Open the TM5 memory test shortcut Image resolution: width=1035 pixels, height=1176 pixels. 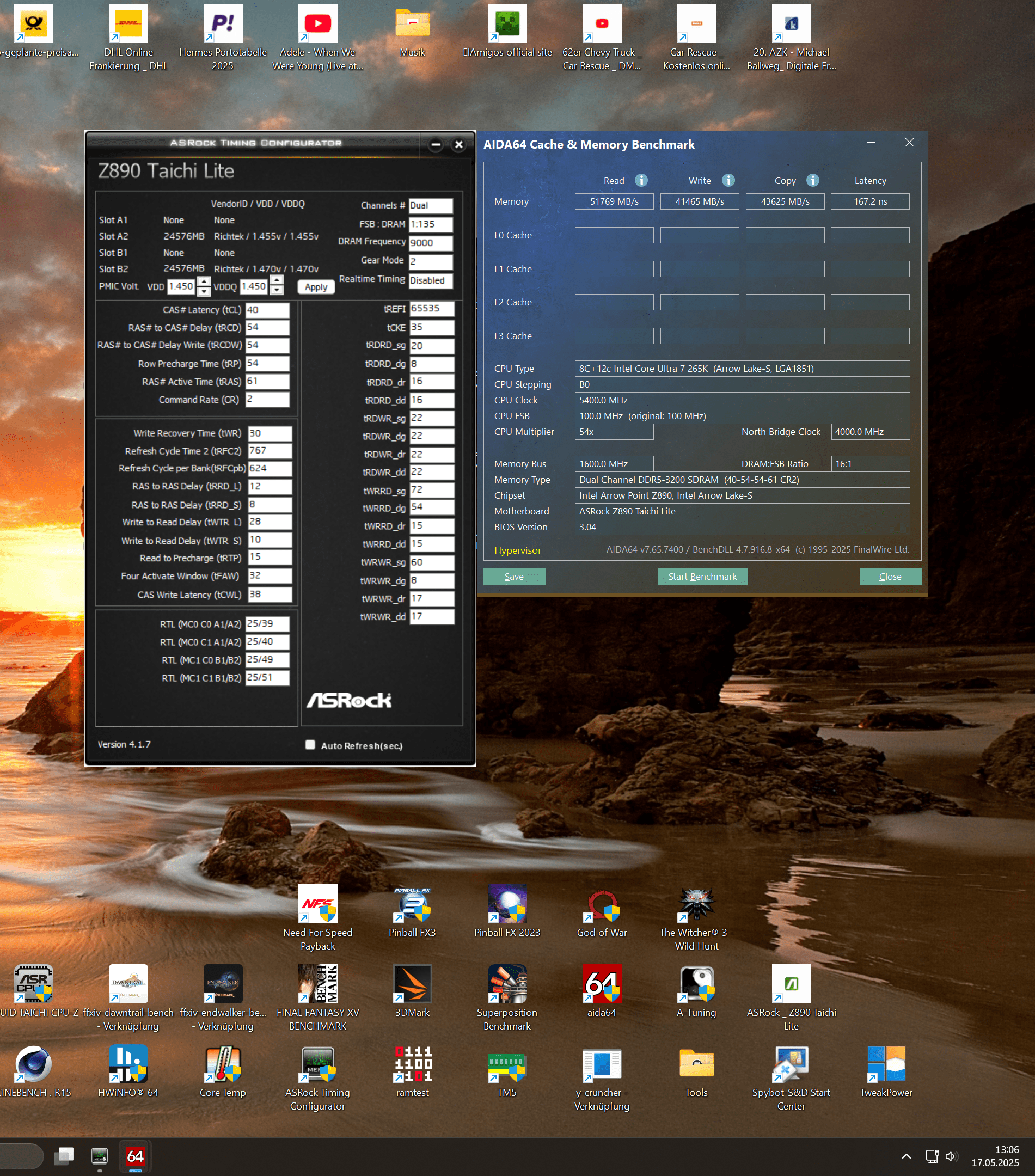click(x=506, y=1064)
